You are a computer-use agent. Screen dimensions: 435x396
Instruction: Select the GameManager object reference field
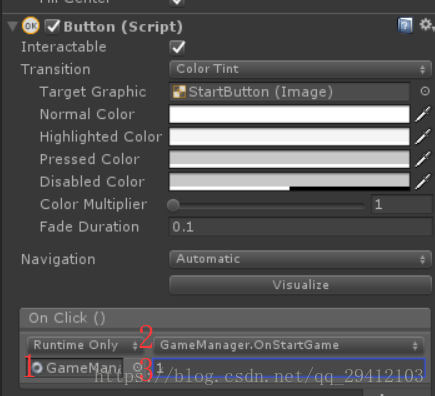74,368
